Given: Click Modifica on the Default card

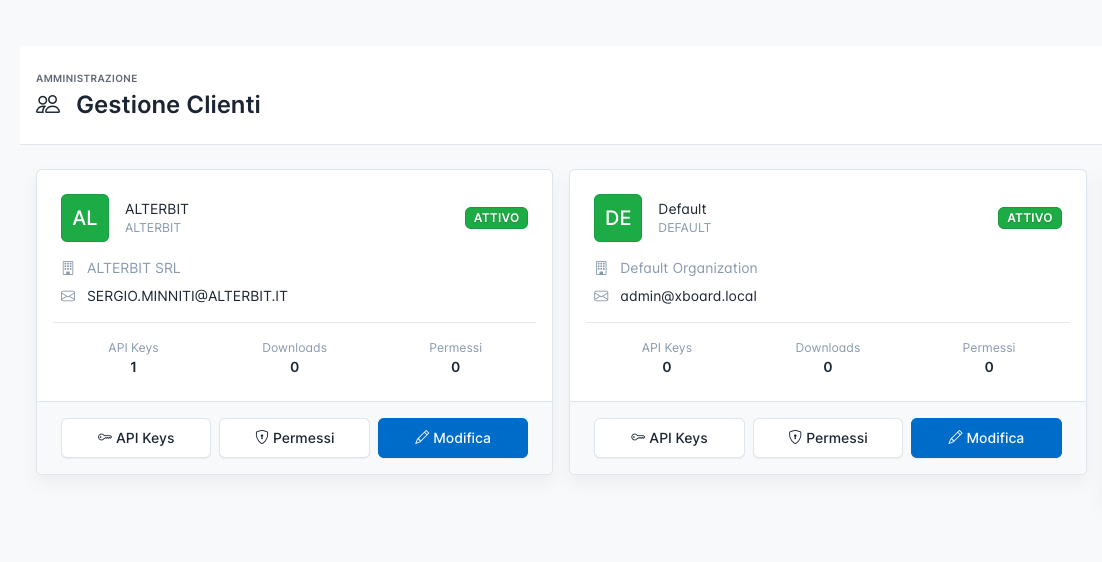Looking at the screenshot, I should (986, 438).
